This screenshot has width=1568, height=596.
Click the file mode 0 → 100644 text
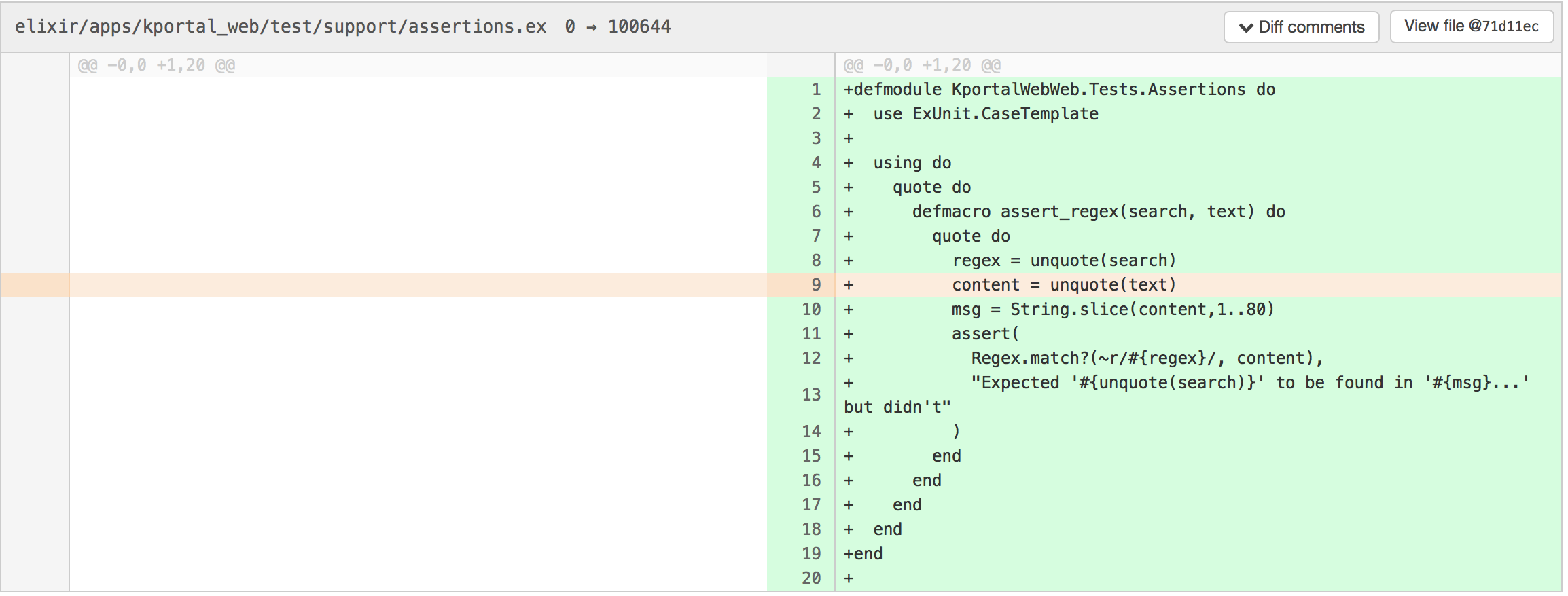(x=618, y=26)
